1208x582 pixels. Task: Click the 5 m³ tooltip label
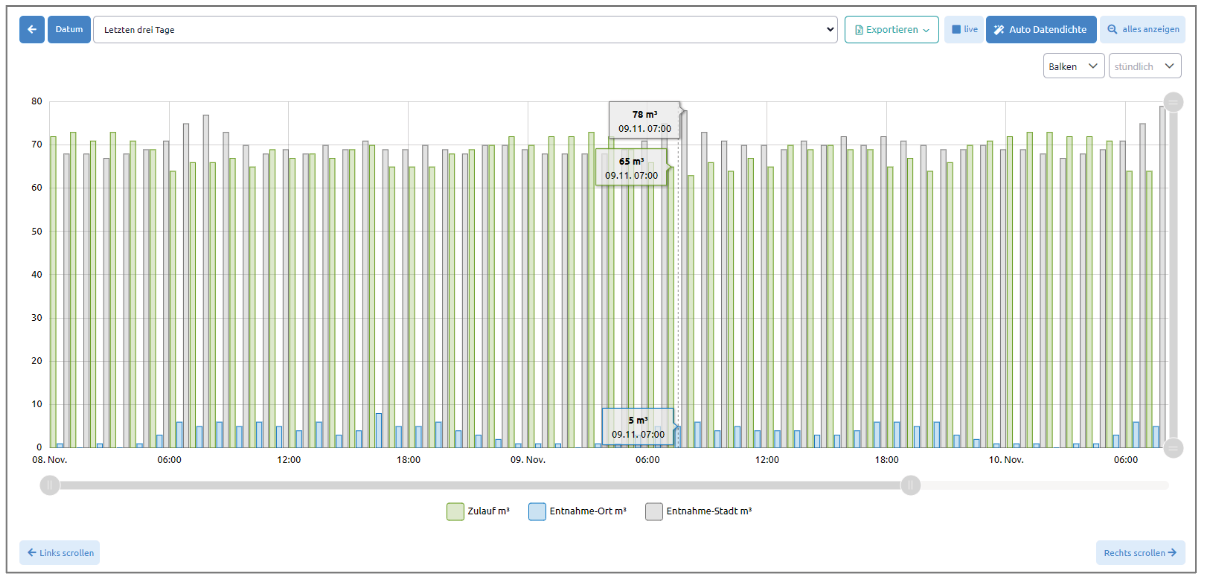(x=637, y=426)
